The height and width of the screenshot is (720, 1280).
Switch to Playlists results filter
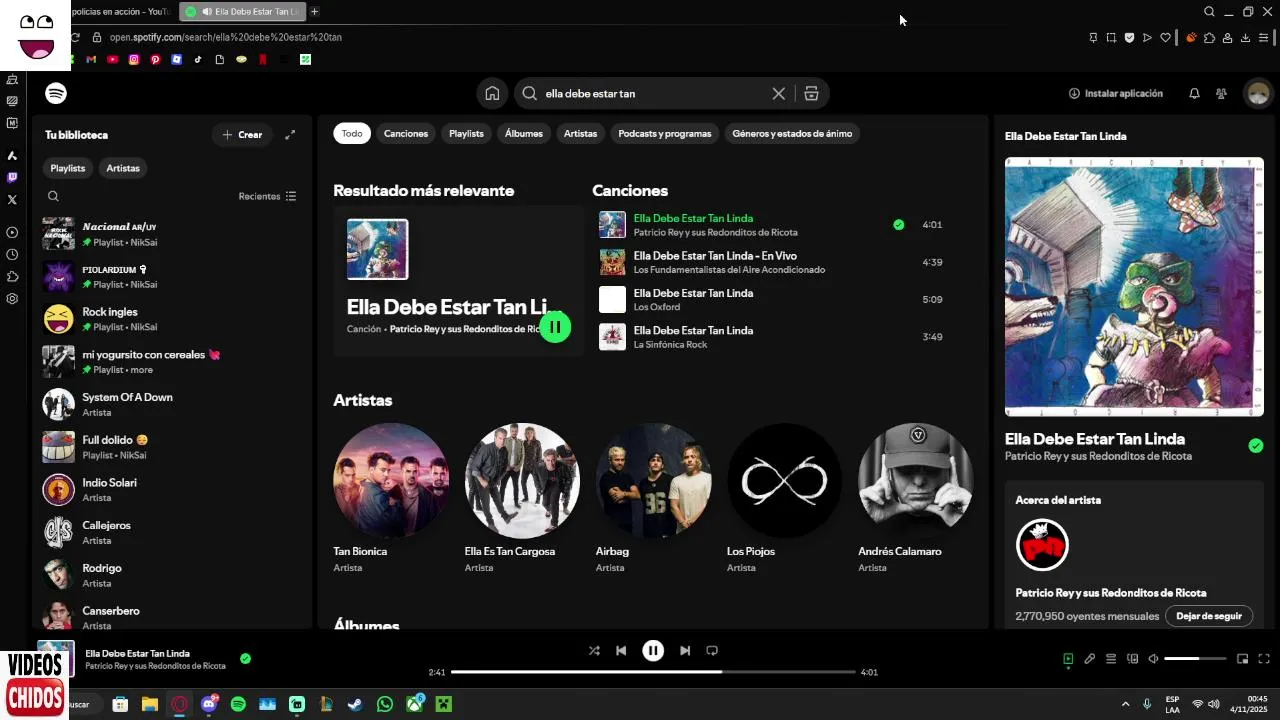[466, 133]
